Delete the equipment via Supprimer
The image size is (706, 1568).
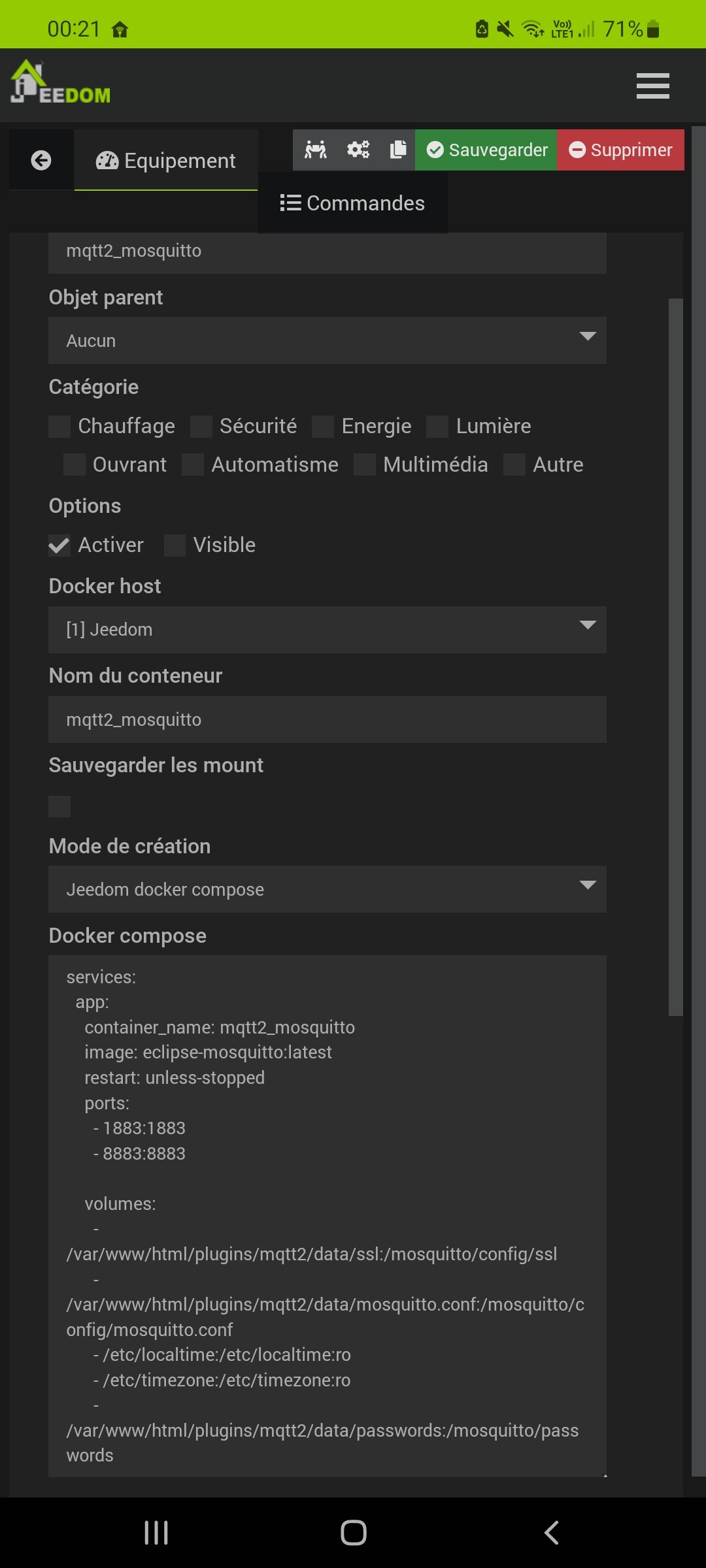620,150
